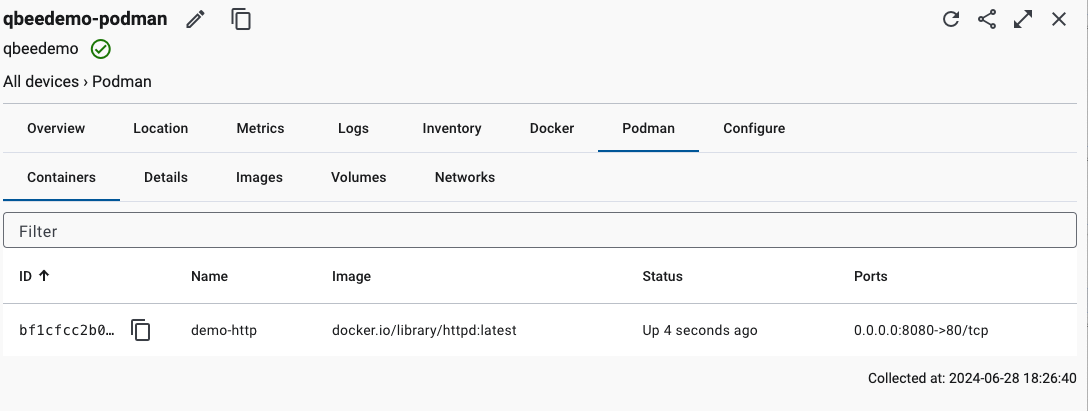Open the Docker tab
This screenshot has width=1088, height=411.
(x=552, y=128)
